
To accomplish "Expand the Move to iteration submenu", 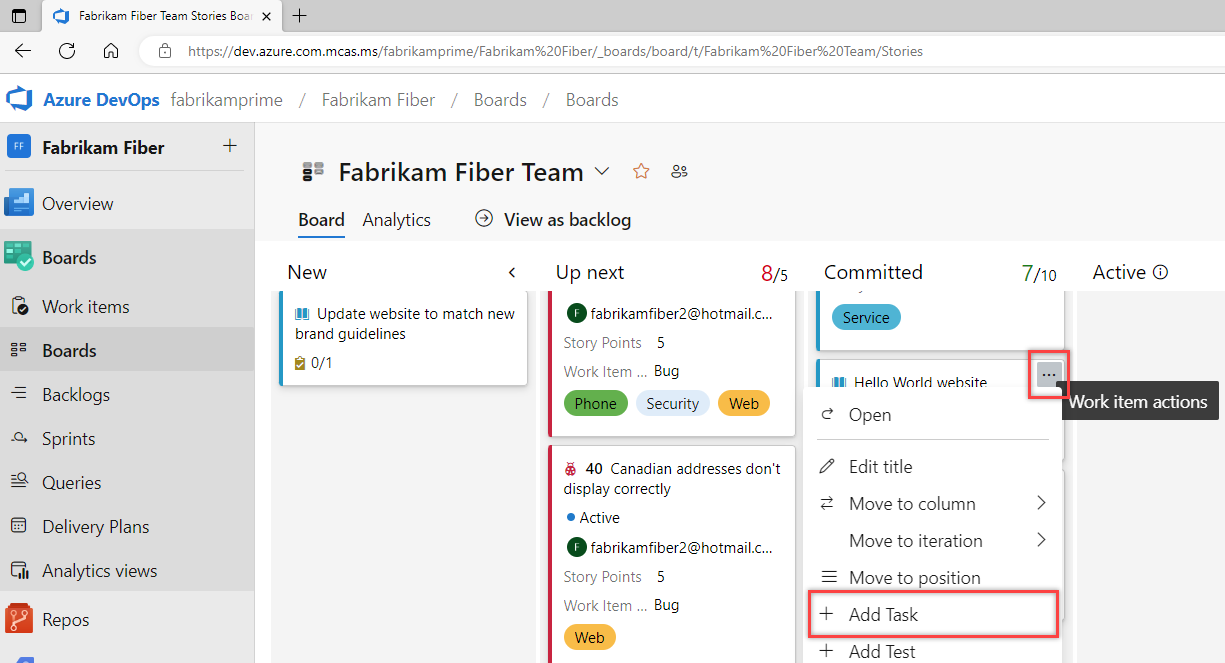I will (1041, 540).
